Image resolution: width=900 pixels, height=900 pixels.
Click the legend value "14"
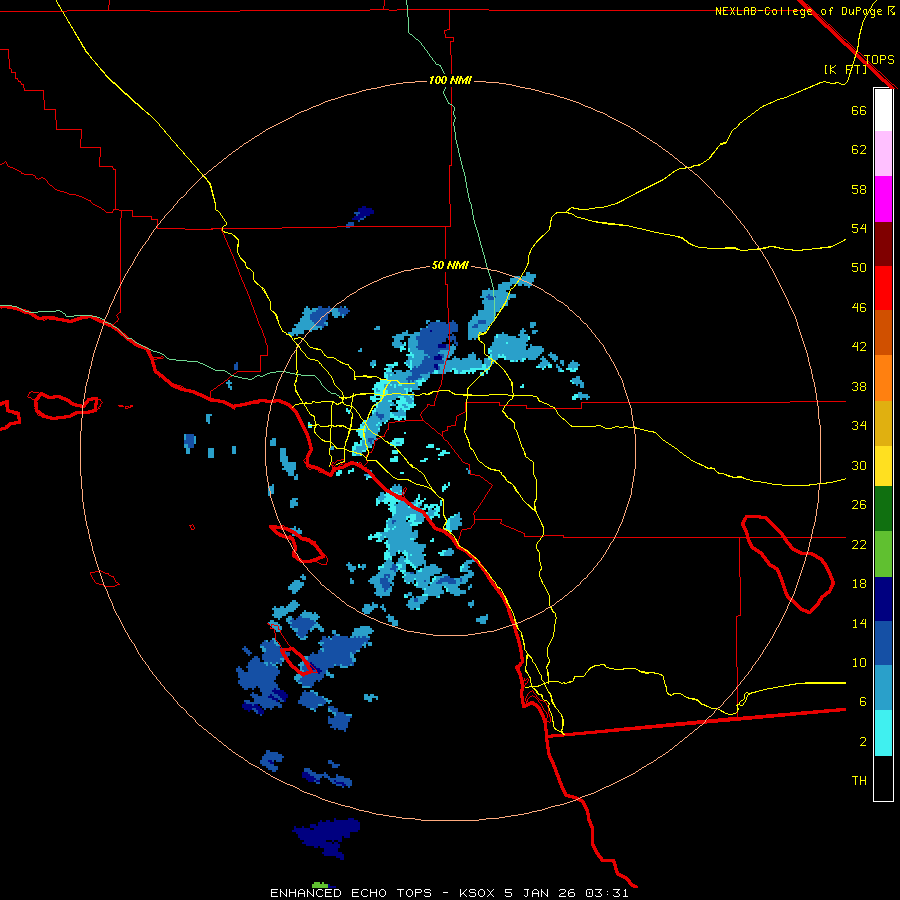pyautogui.click(x=859, y=623)
